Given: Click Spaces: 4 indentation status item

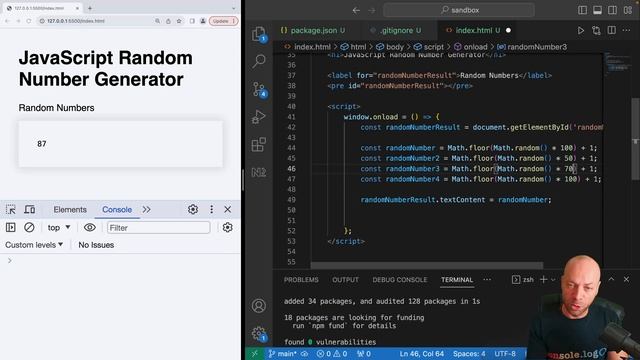Looking at the screenshot, I should click(x=469, y=354).
